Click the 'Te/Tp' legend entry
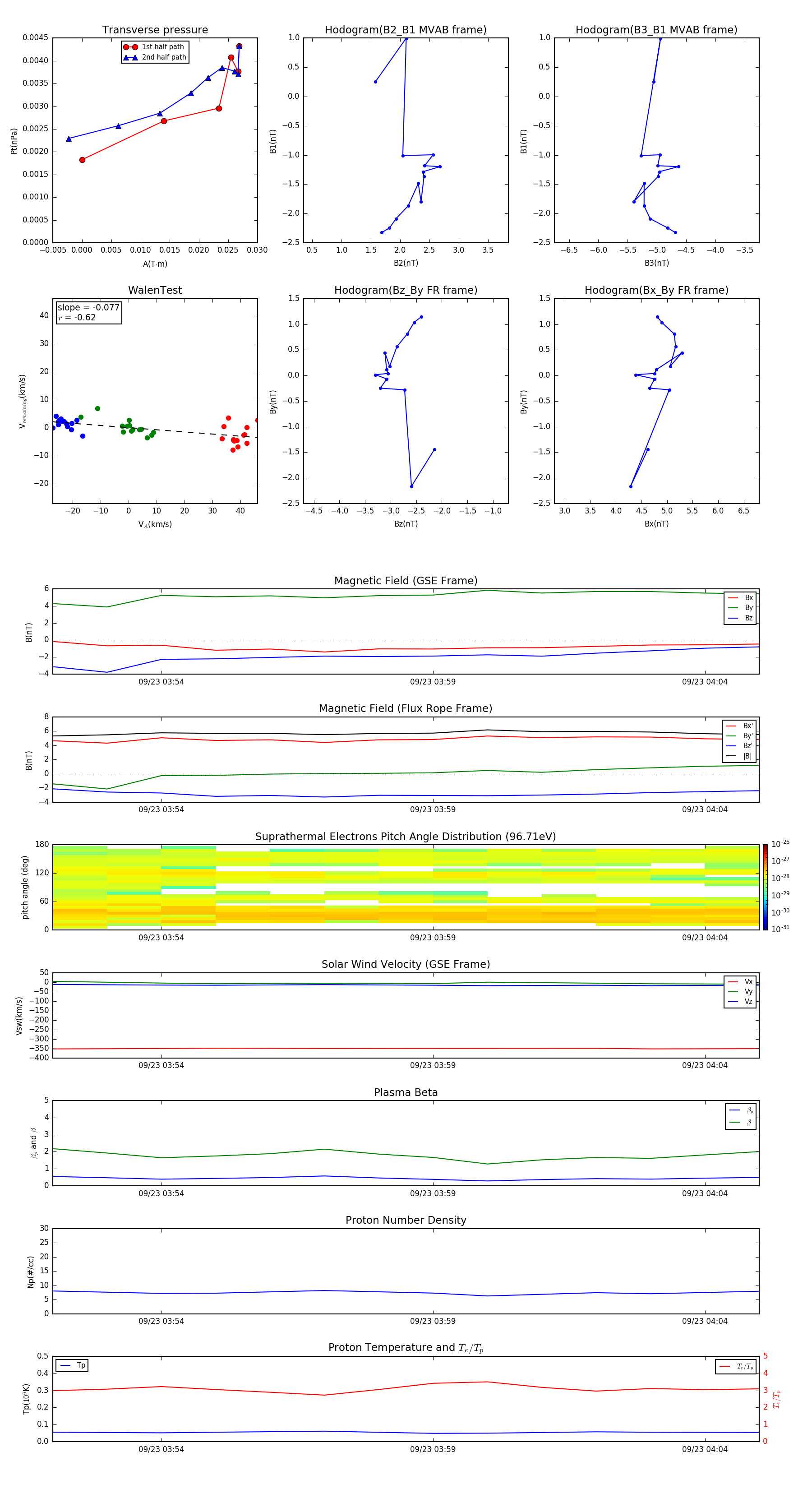Image resolution: width=812 pixels, height=1489 pixels. point(736,1367)
